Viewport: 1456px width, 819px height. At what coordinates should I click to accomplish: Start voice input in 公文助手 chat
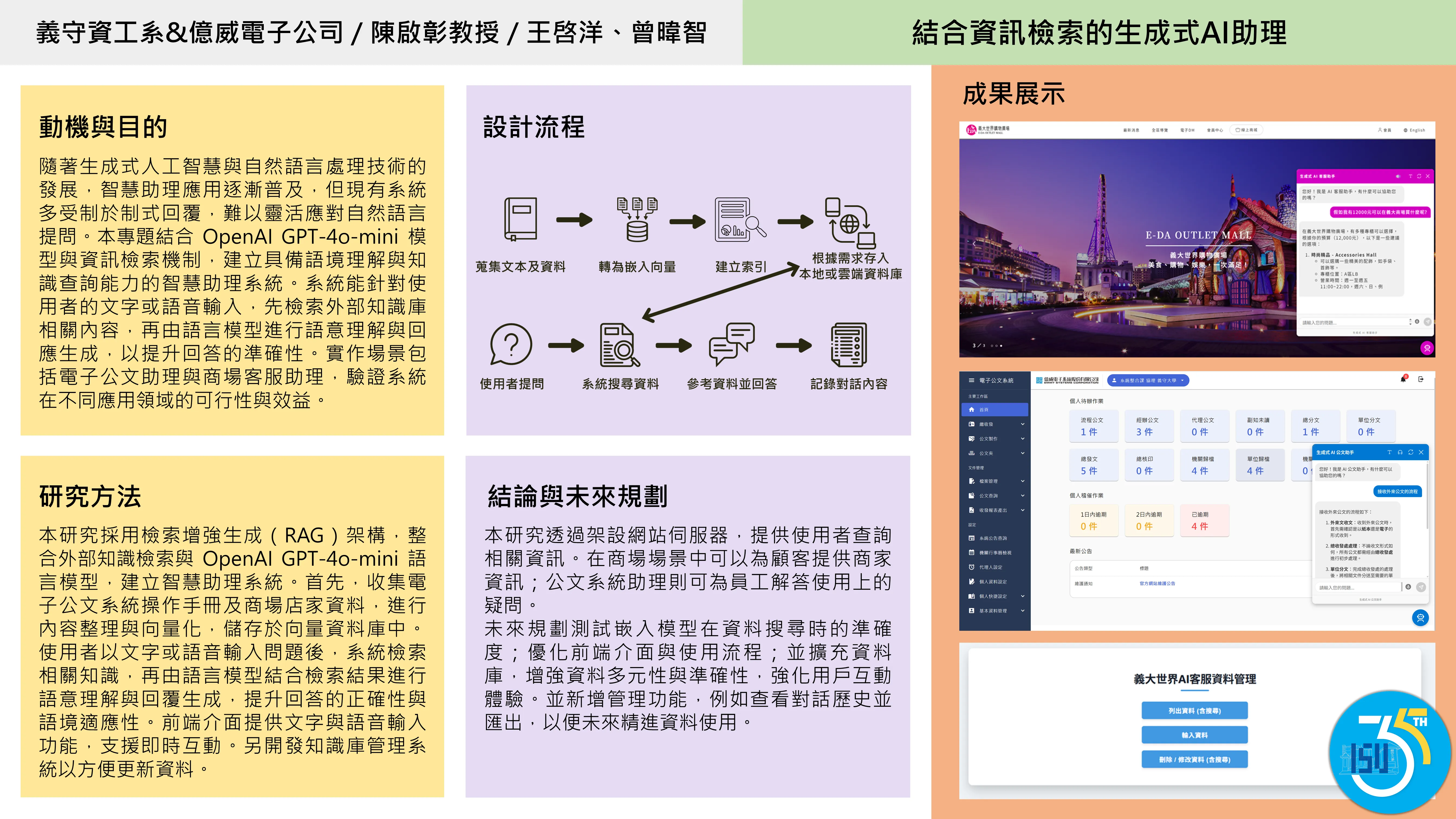coord(1409,587)
